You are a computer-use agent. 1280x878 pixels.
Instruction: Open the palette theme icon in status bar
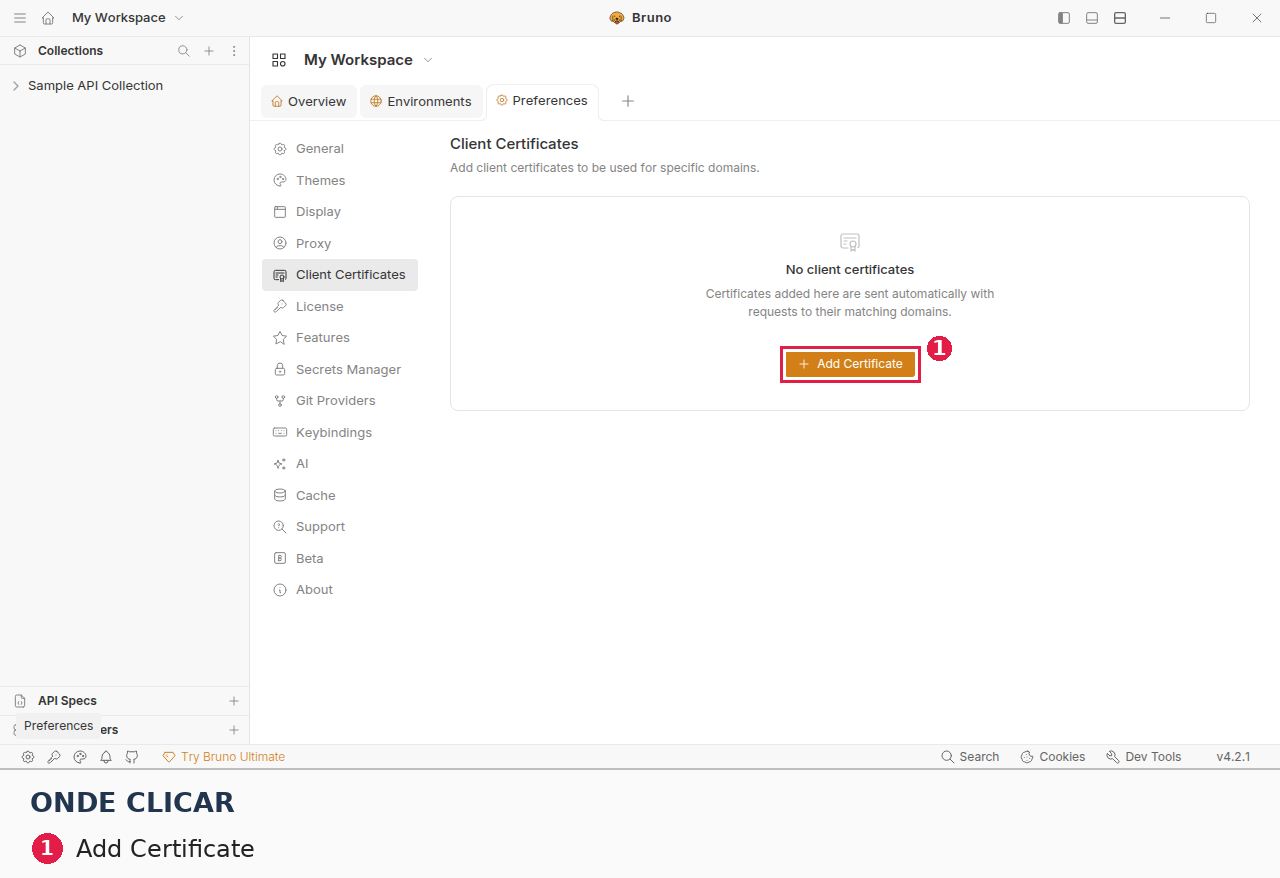[80, 757]
